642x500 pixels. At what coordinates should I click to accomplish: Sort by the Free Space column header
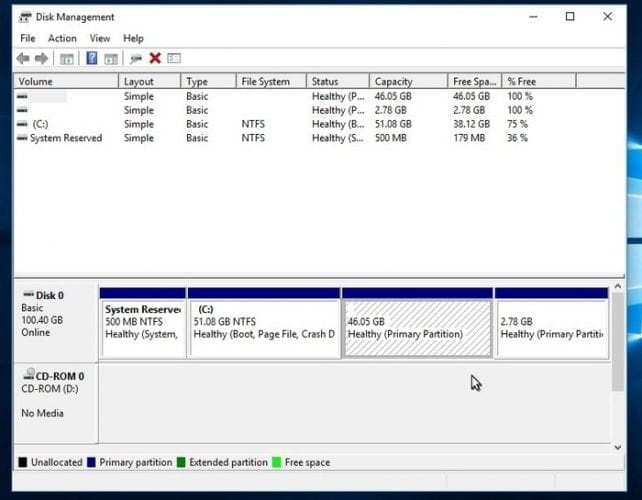pos(475,81)
